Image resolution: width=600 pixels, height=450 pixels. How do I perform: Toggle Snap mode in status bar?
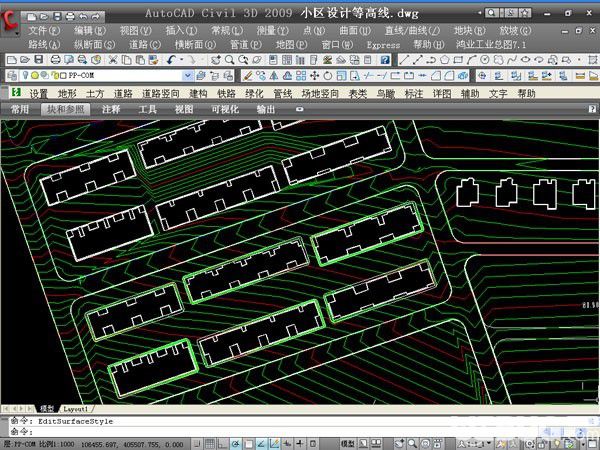click(197, 444)
